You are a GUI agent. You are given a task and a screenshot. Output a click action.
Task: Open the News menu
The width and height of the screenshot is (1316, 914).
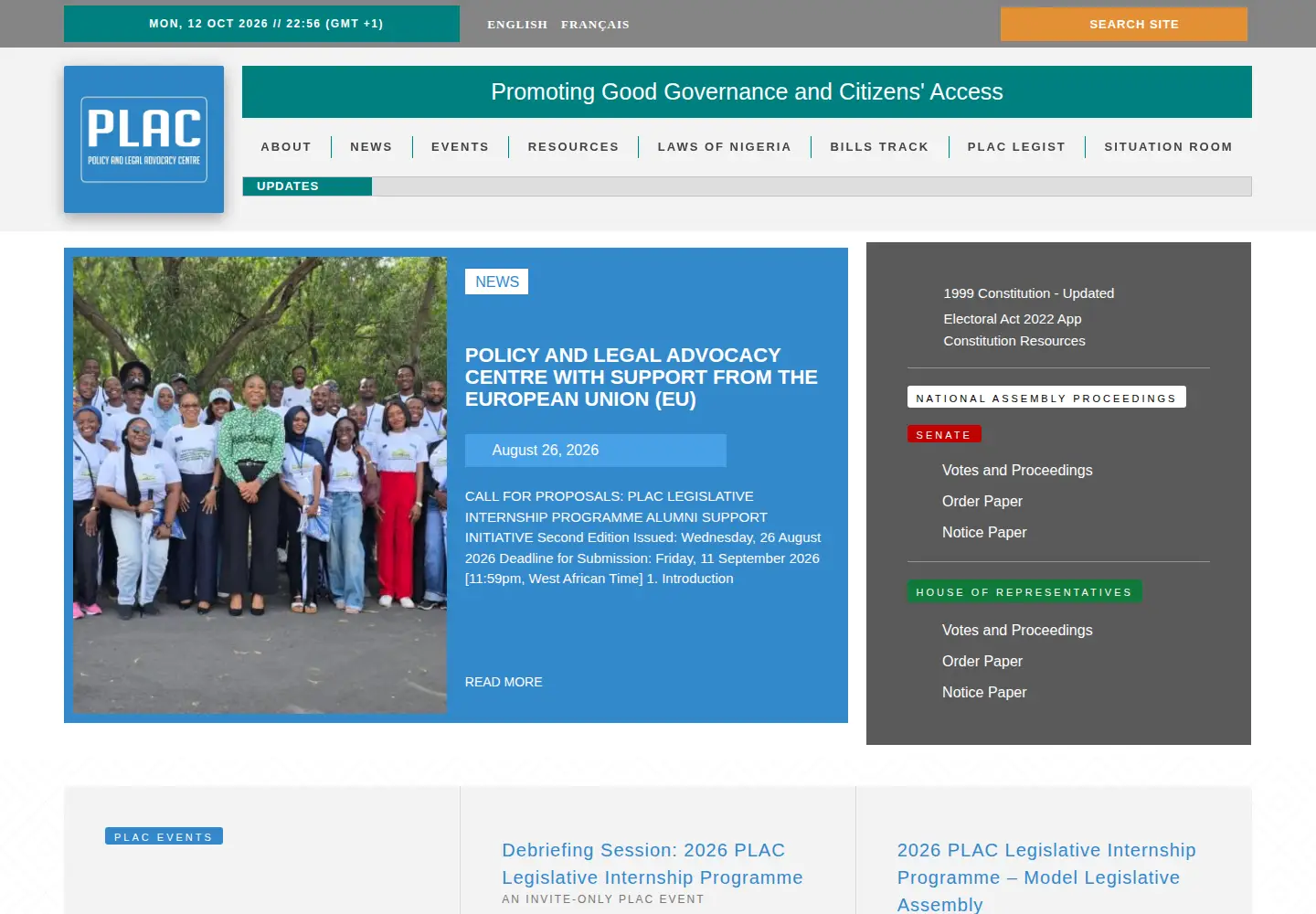pos(371,146)
